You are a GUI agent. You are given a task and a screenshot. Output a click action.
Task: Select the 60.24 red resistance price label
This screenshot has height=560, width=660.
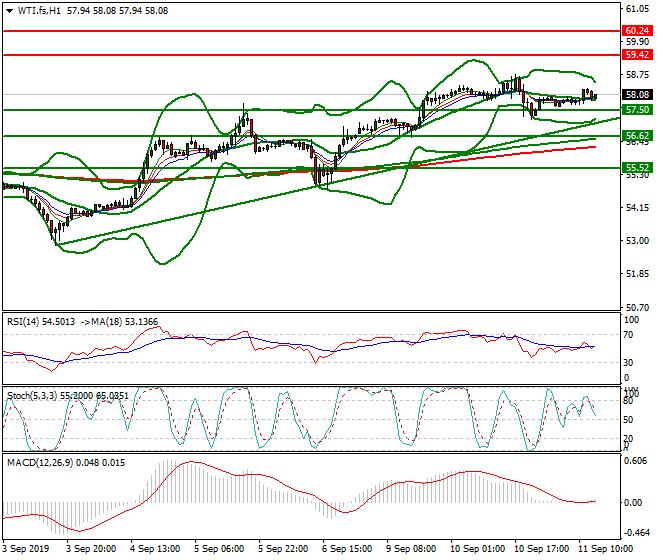tap(637, 31)
